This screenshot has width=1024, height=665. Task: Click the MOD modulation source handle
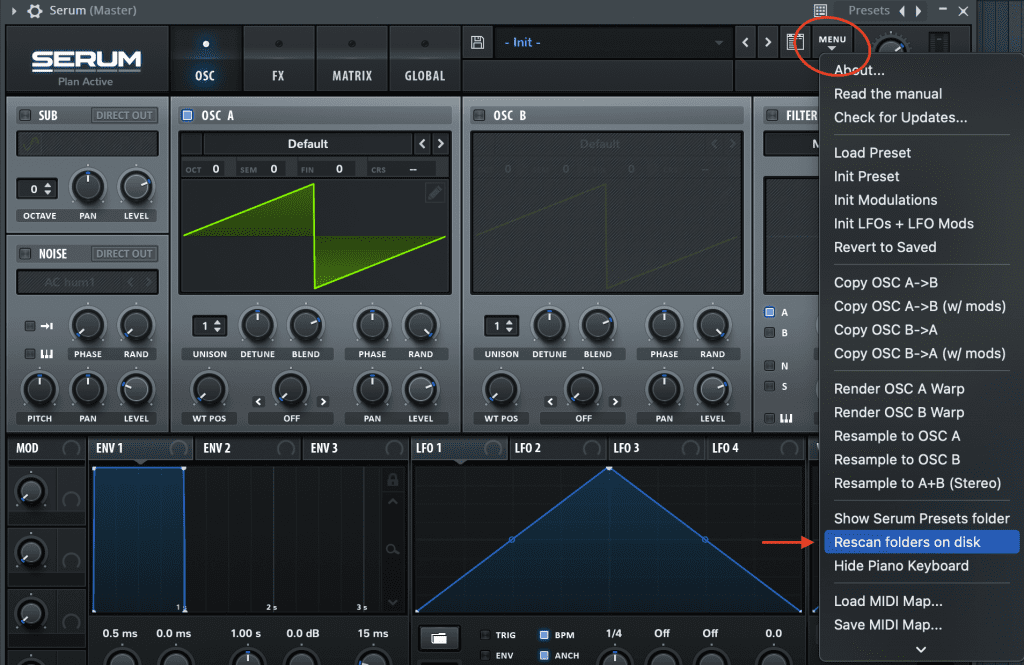(71, 448)
